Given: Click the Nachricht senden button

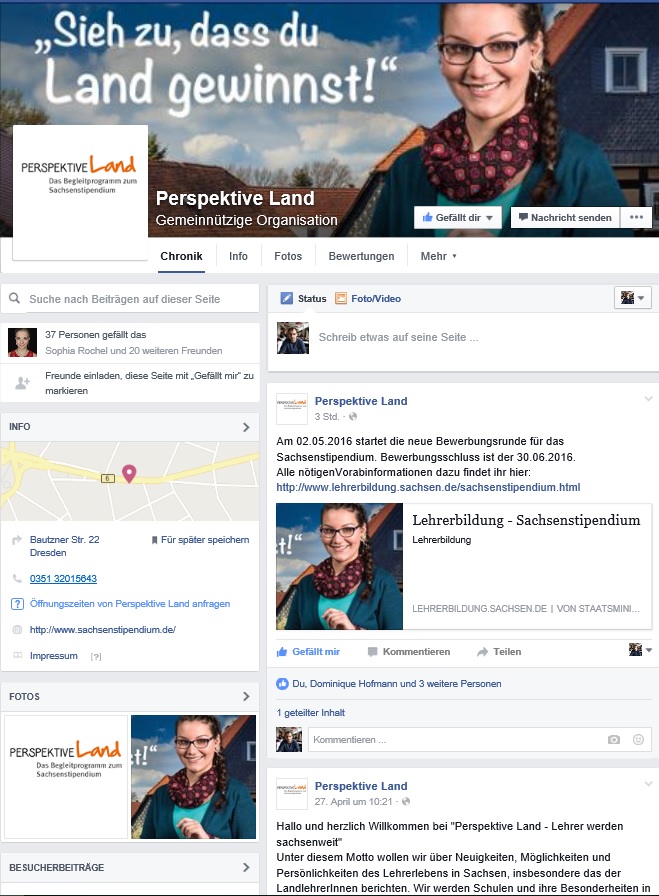Looking at the screenshot, I should pos(565,217).
